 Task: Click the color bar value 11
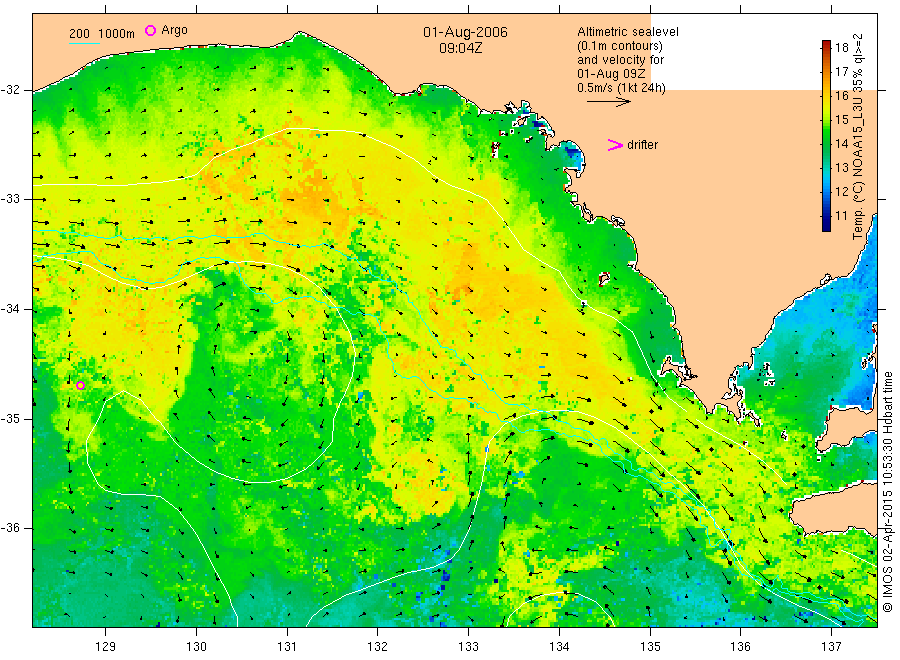pyautogui.click(x=841, y=216)
